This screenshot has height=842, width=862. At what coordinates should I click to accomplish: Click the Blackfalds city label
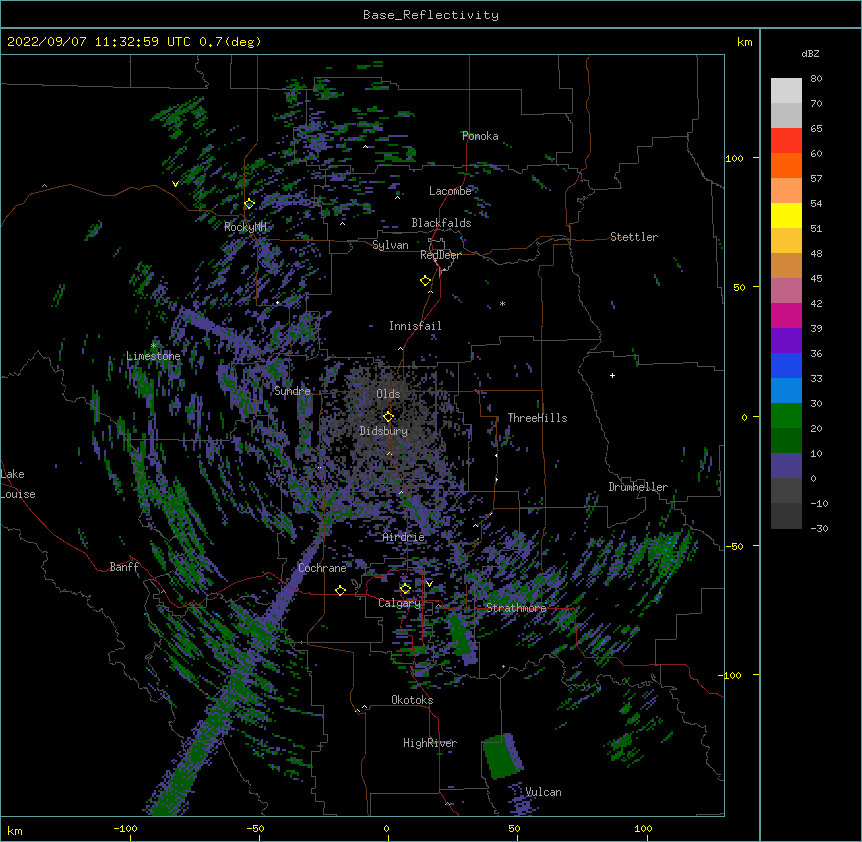(441, 223)
